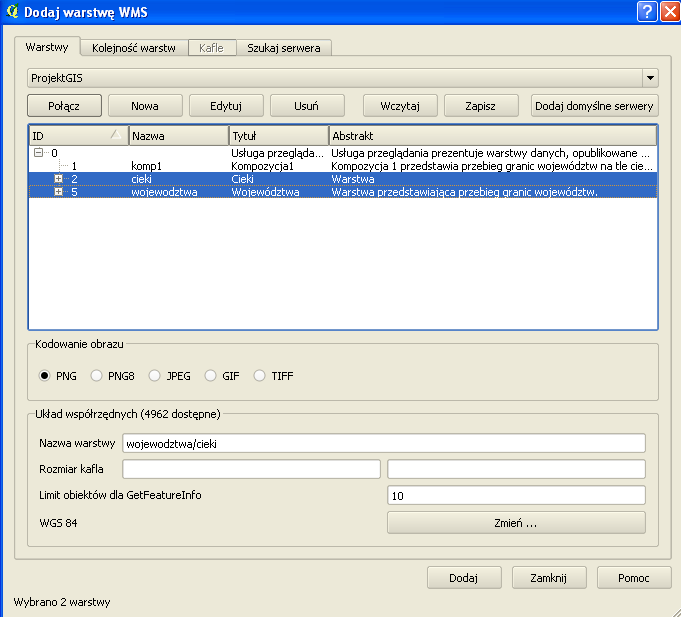Click the 'Usługa przegląda...' title cell
Viewport: 681px width, 617px height.
point(277,153)
